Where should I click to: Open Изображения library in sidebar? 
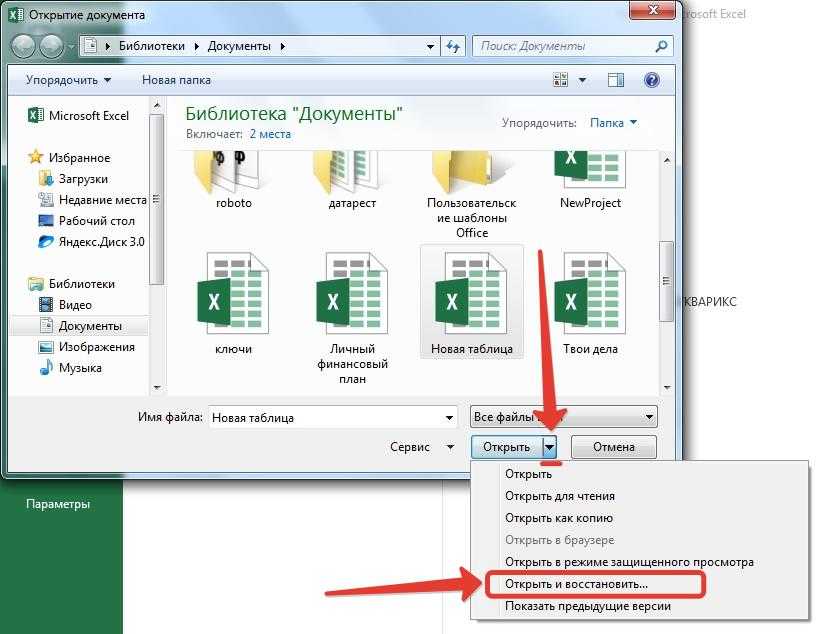tap(87, 347)
